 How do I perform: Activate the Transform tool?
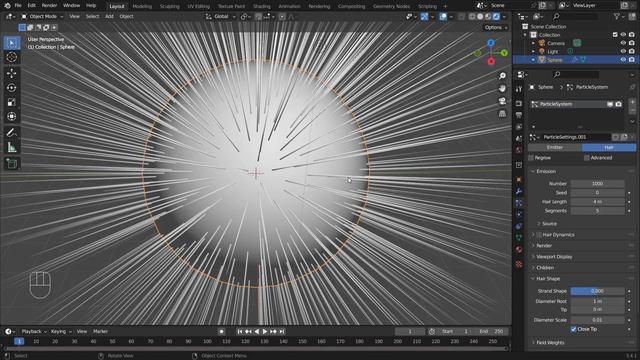pyautogui.click(x=12, y=117)
